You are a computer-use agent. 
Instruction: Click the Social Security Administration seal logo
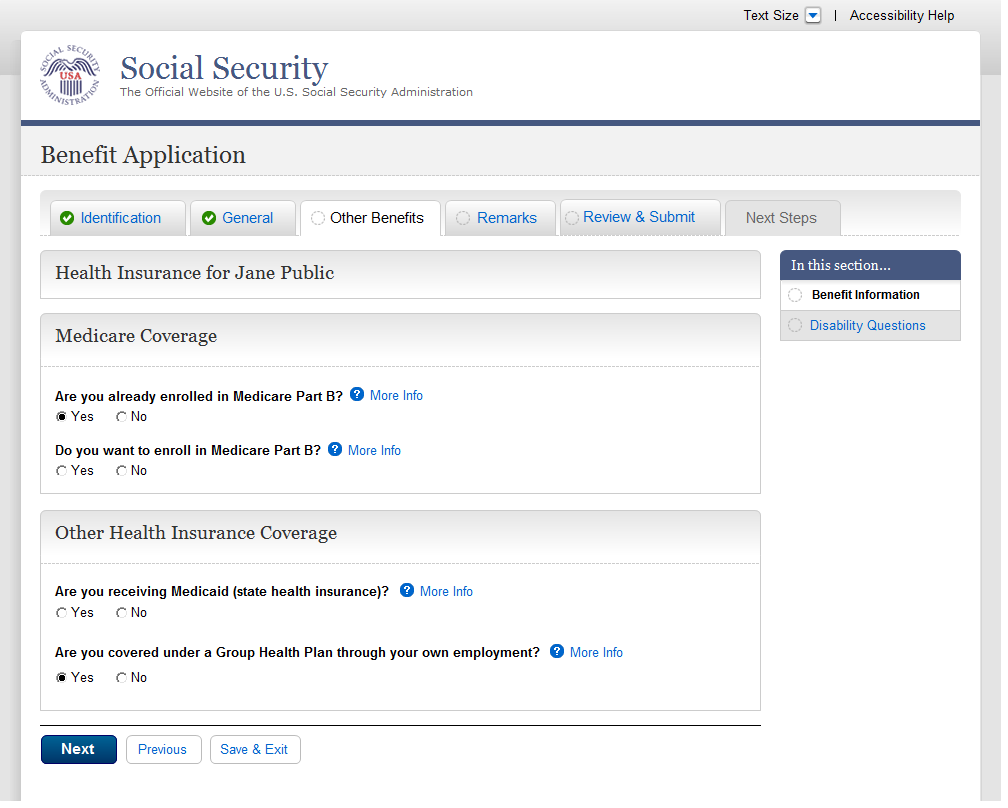(70, 76)
